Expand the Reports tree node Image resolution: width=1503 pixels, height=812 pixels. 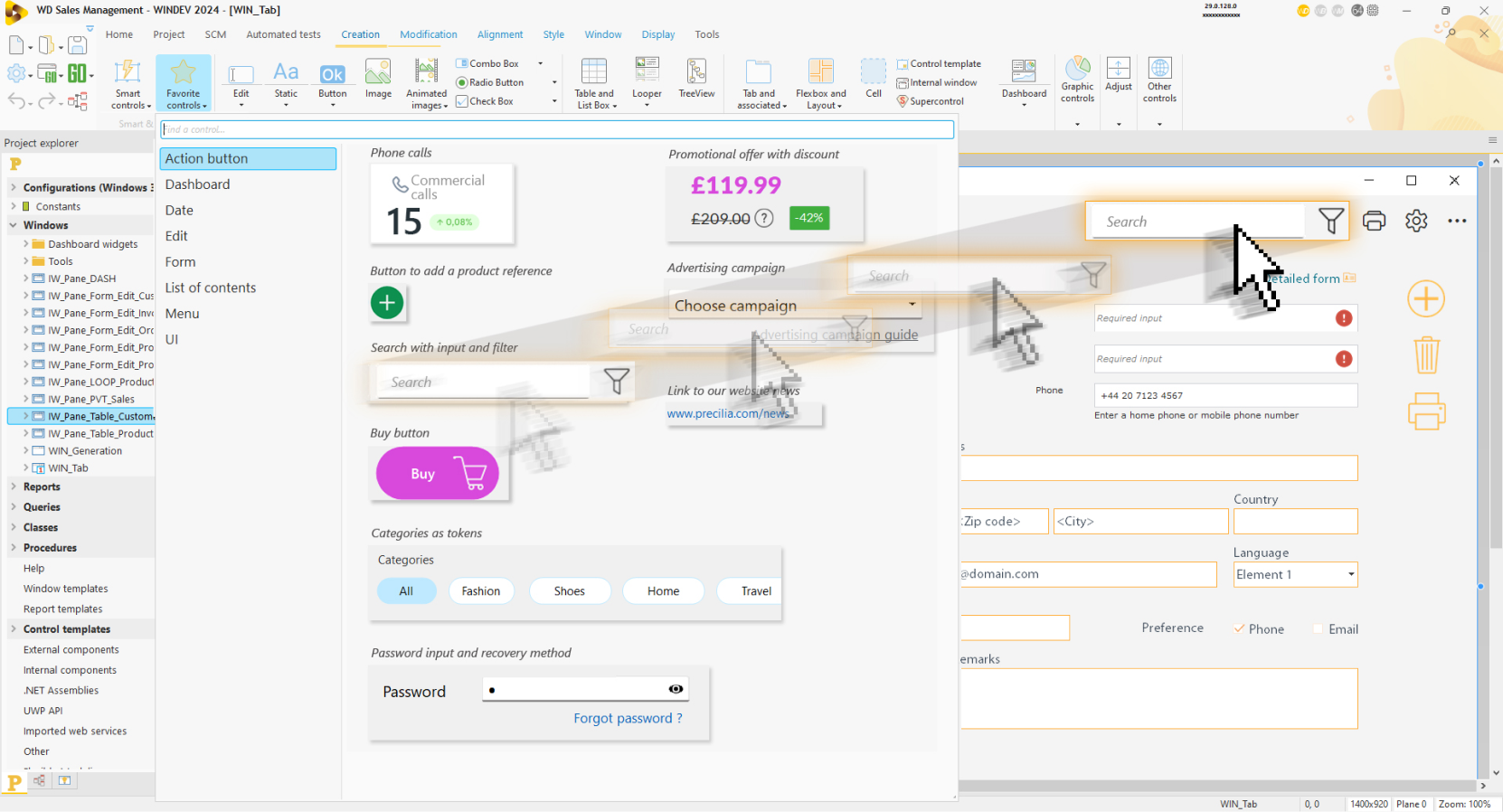click(x=14, y=486)
